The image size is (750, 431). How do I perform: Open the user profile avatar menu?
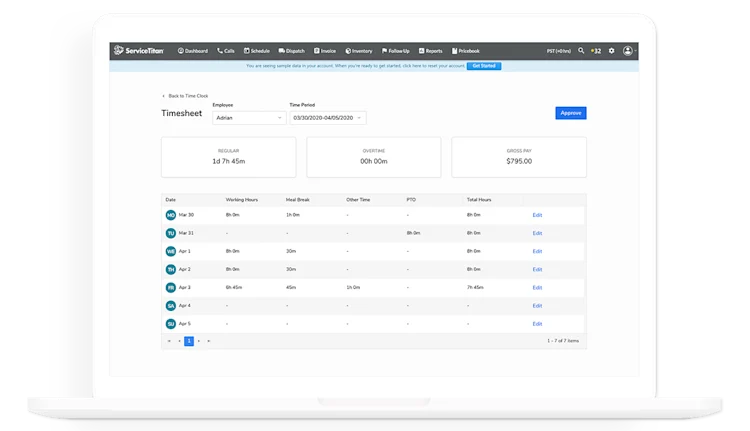coord(628,50)
